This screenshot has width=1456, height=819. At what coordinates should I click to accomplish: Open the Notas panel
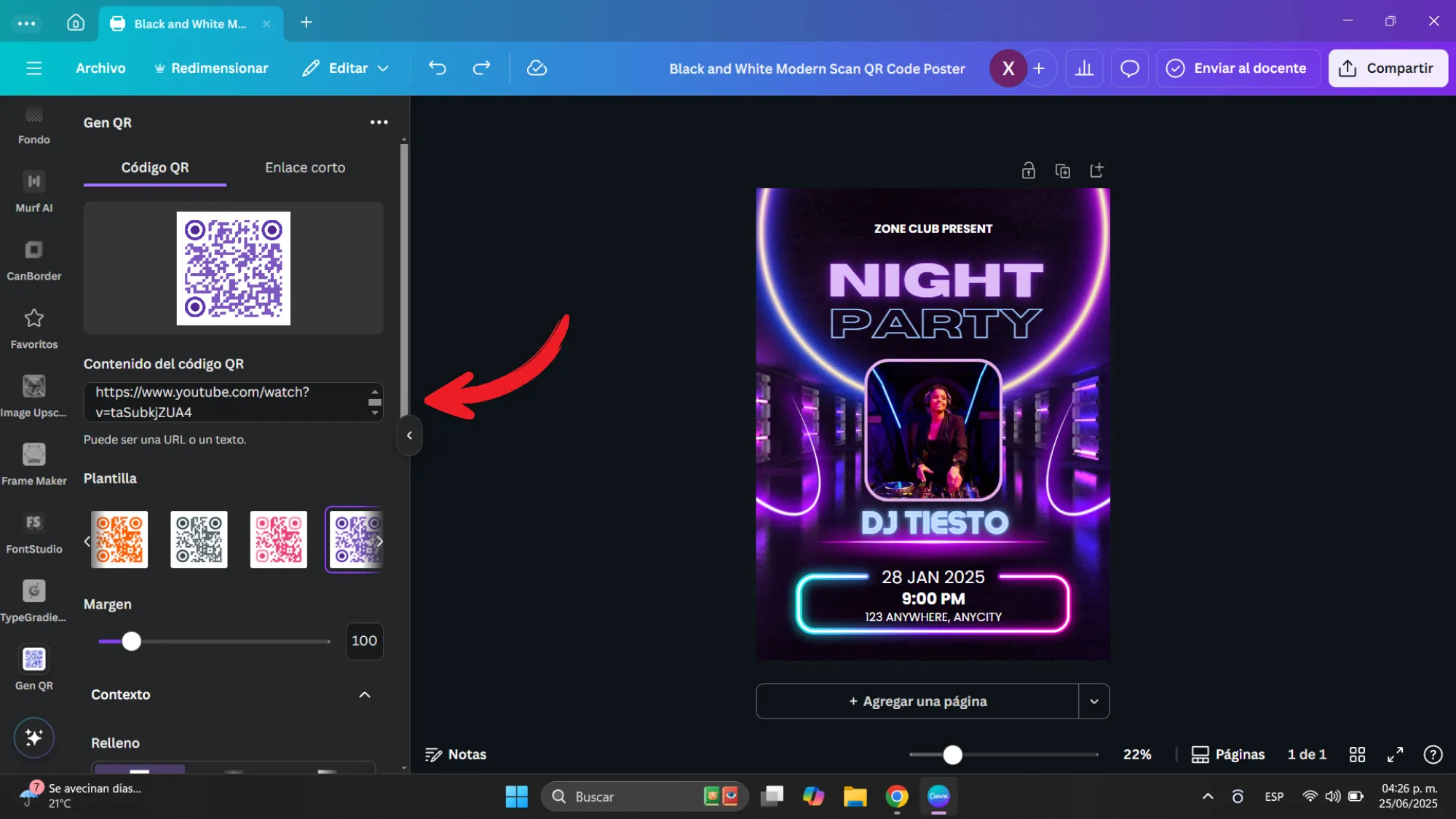click(456, 754)
